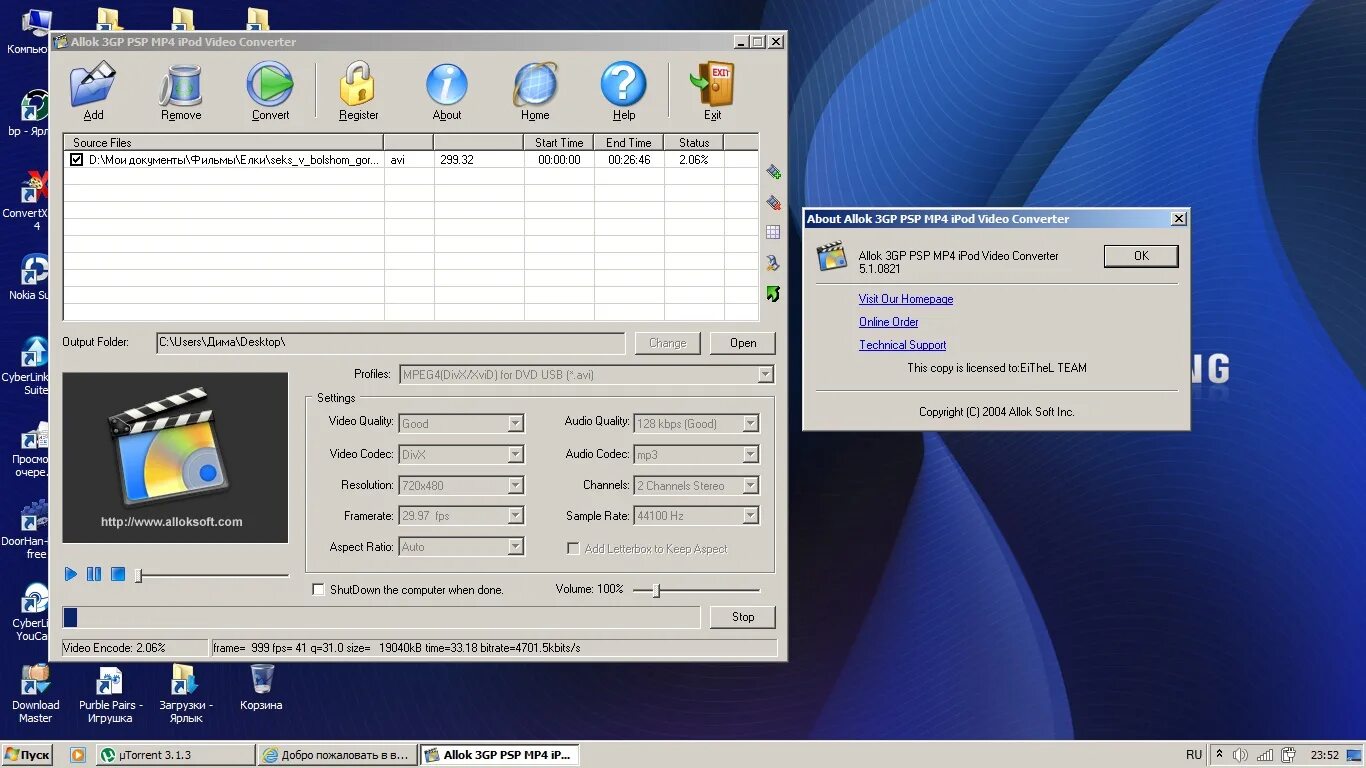Open Загрузки shortcut folder on desktop
The width and height of the screenshot is (1366, 768).
point(185,694)
